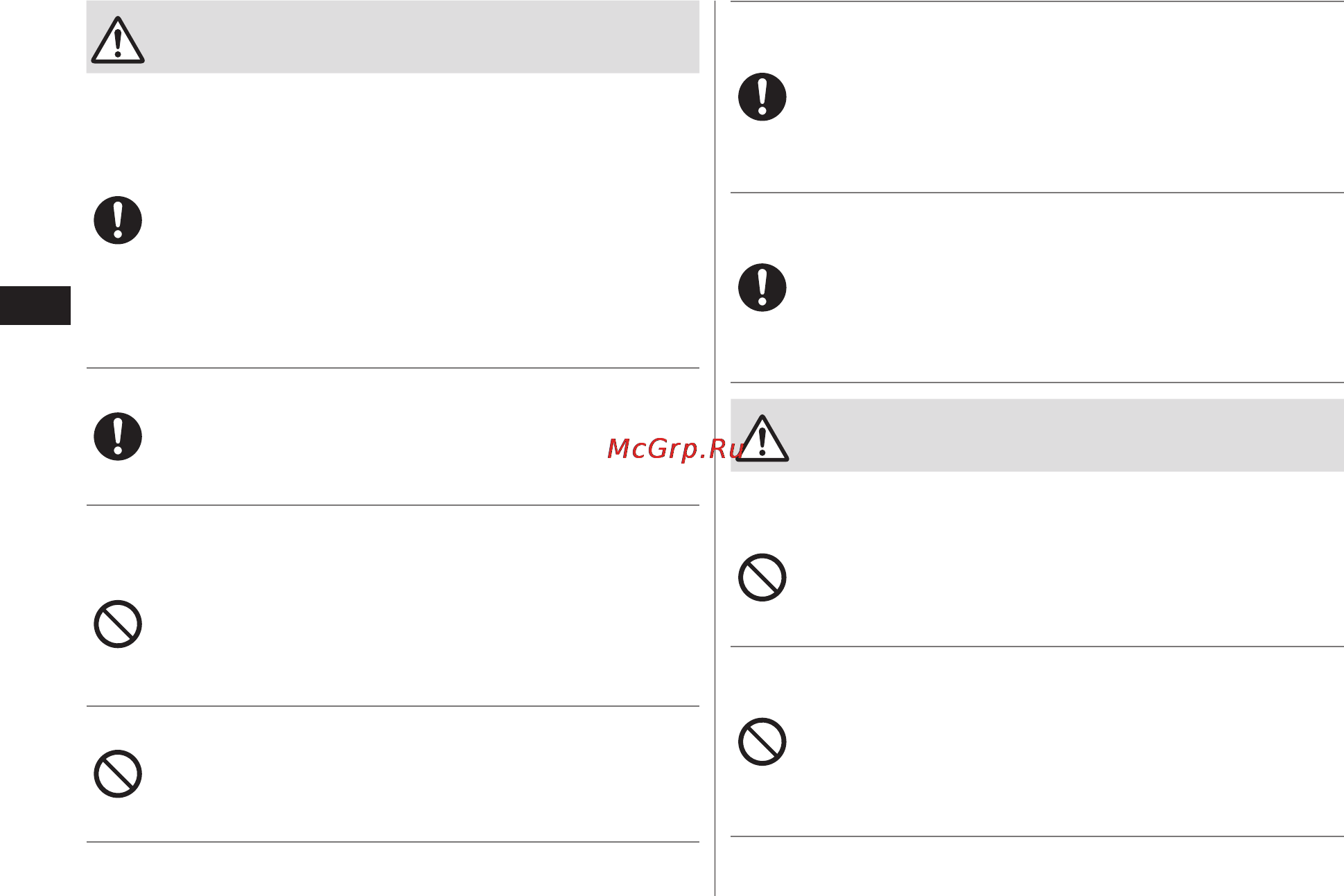Screen dimensions: 1344x896
Task: Click the vertical divider line between the columns
Action: 715,448
